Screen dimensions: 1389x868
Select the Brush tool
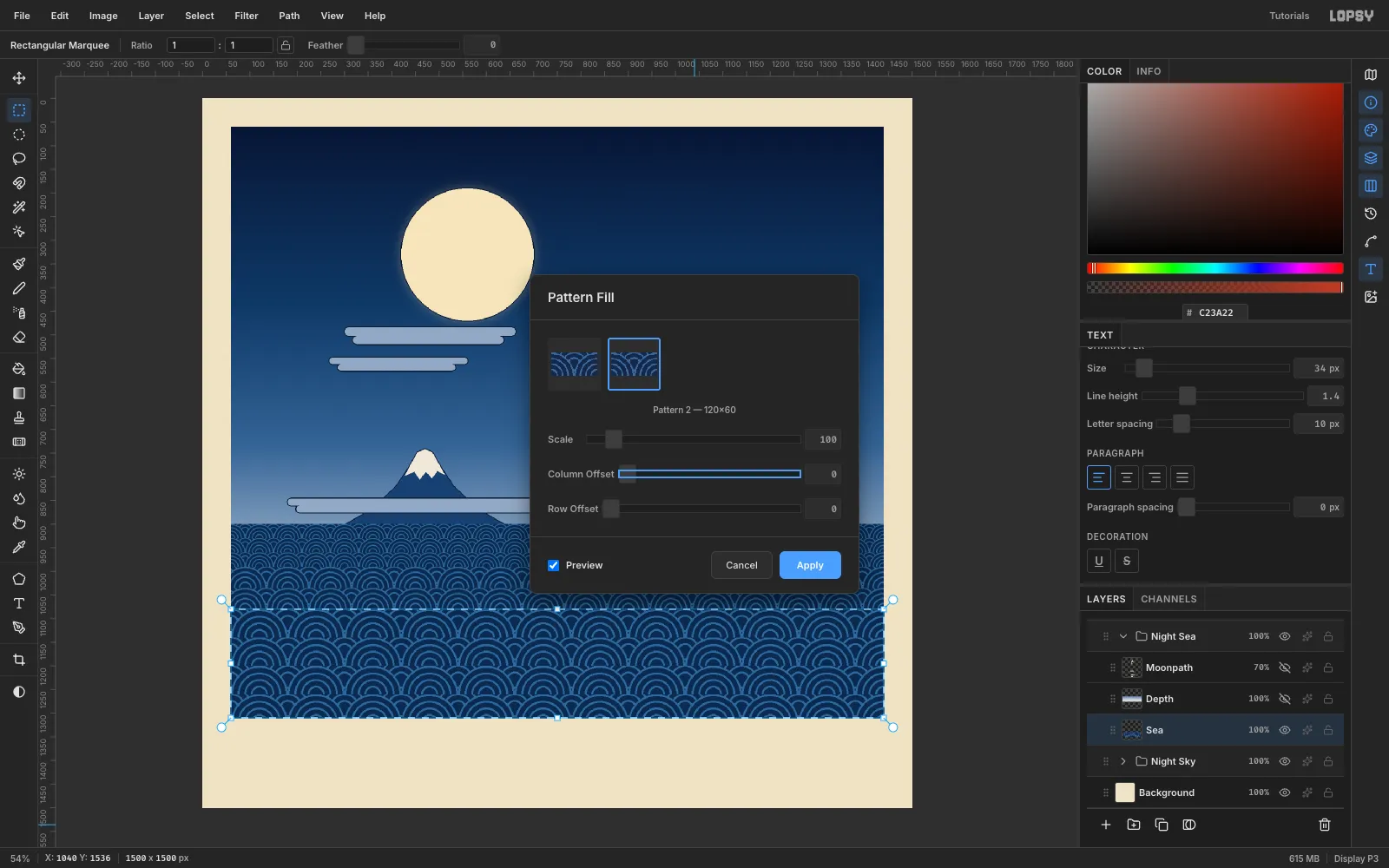click(19, 264)
